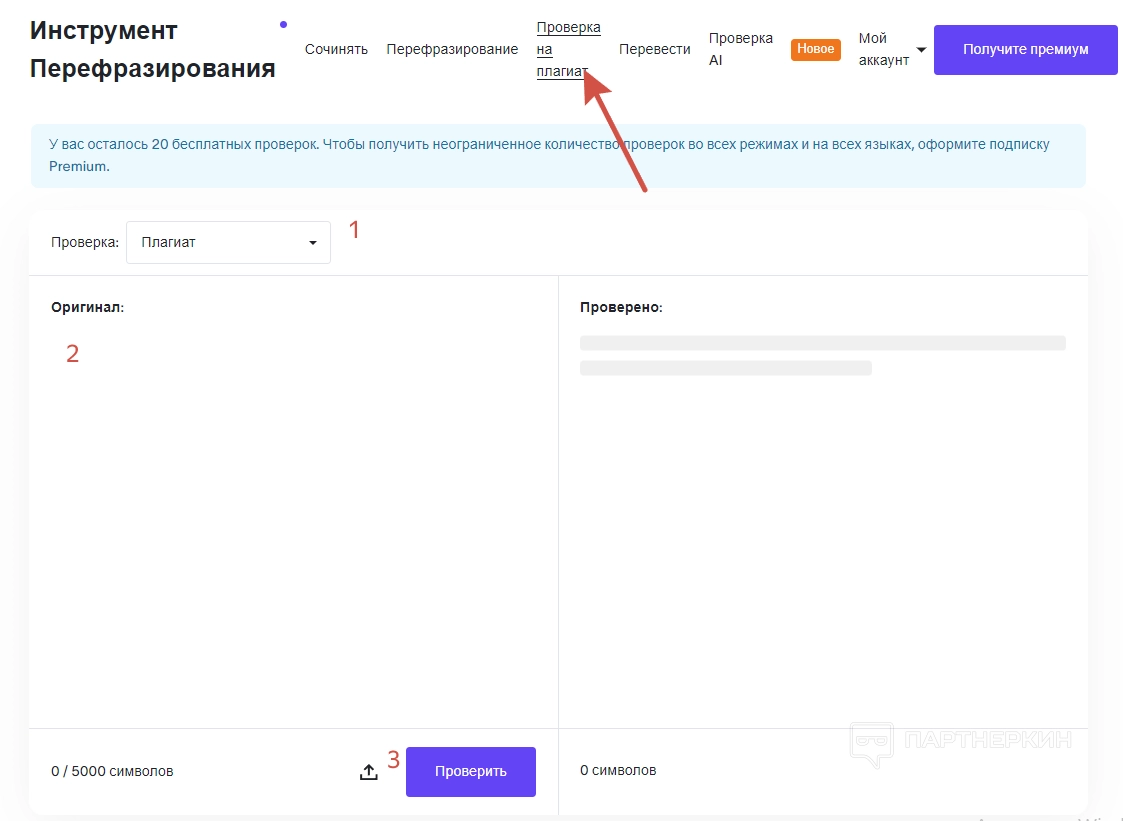Go to Перефразирование in the nav
The image size is (1123, 821).
(x=452, y=49)
